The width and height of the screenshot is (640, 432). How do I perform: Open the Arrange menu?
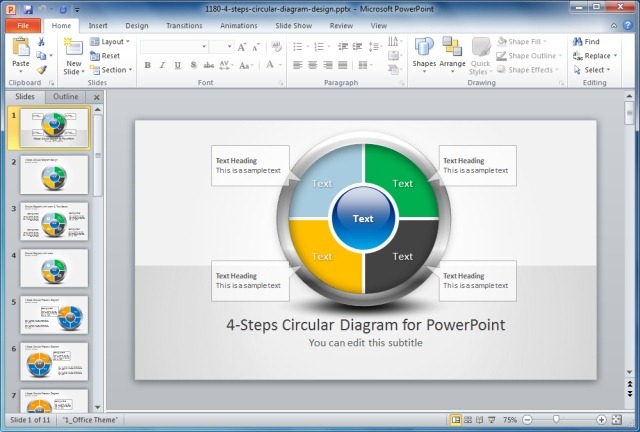click(x=452, y=56)
